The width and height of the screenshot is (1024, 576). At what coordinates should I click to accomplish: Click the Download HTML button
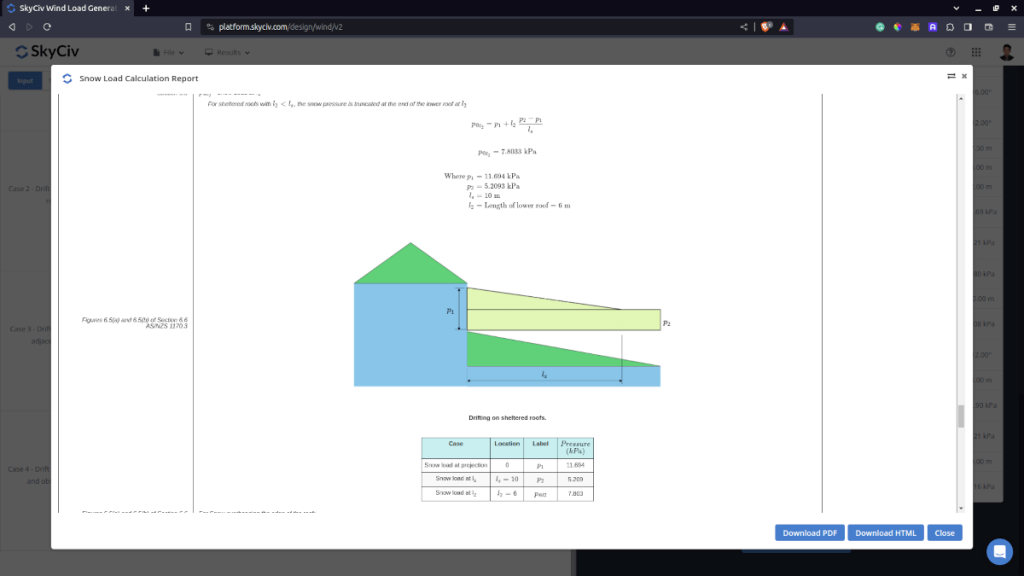point(885,532)
